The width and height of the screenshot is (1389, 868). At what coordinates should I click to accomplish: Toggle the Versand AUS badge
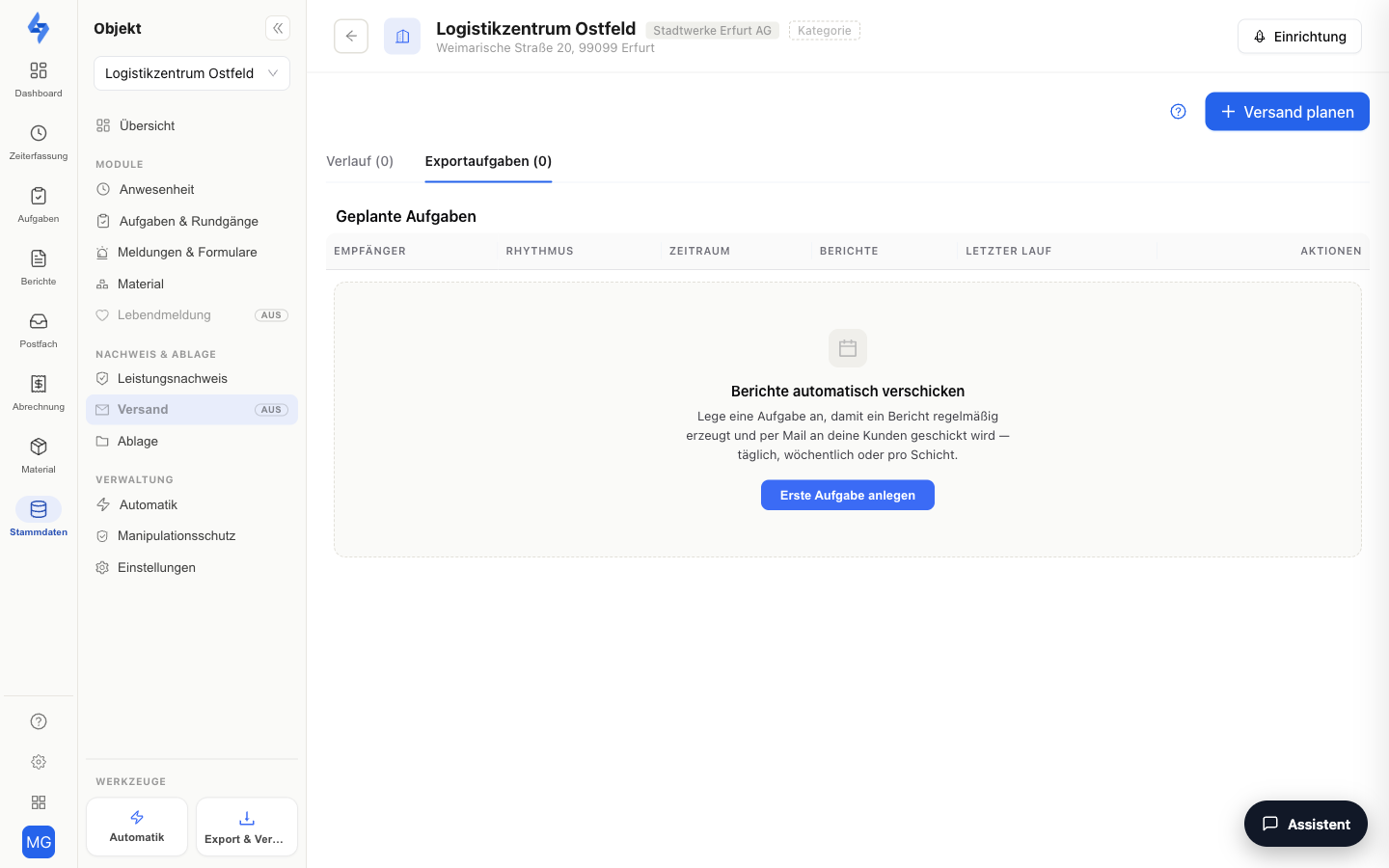point(271,410)
